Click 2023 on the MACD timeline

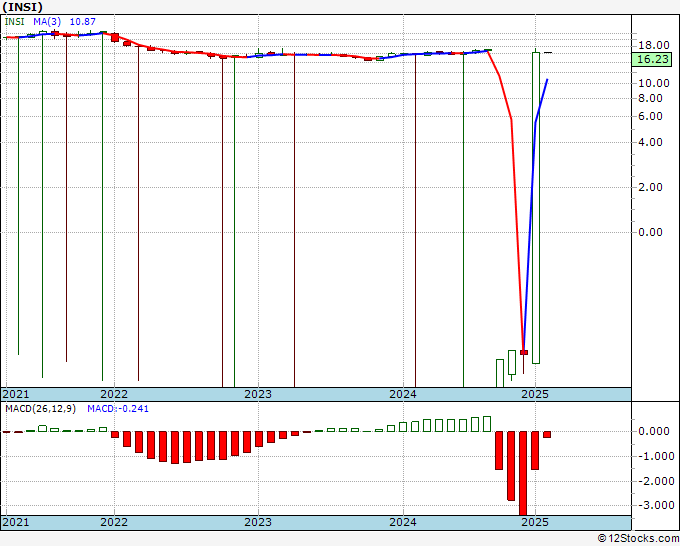click(258, 522)
